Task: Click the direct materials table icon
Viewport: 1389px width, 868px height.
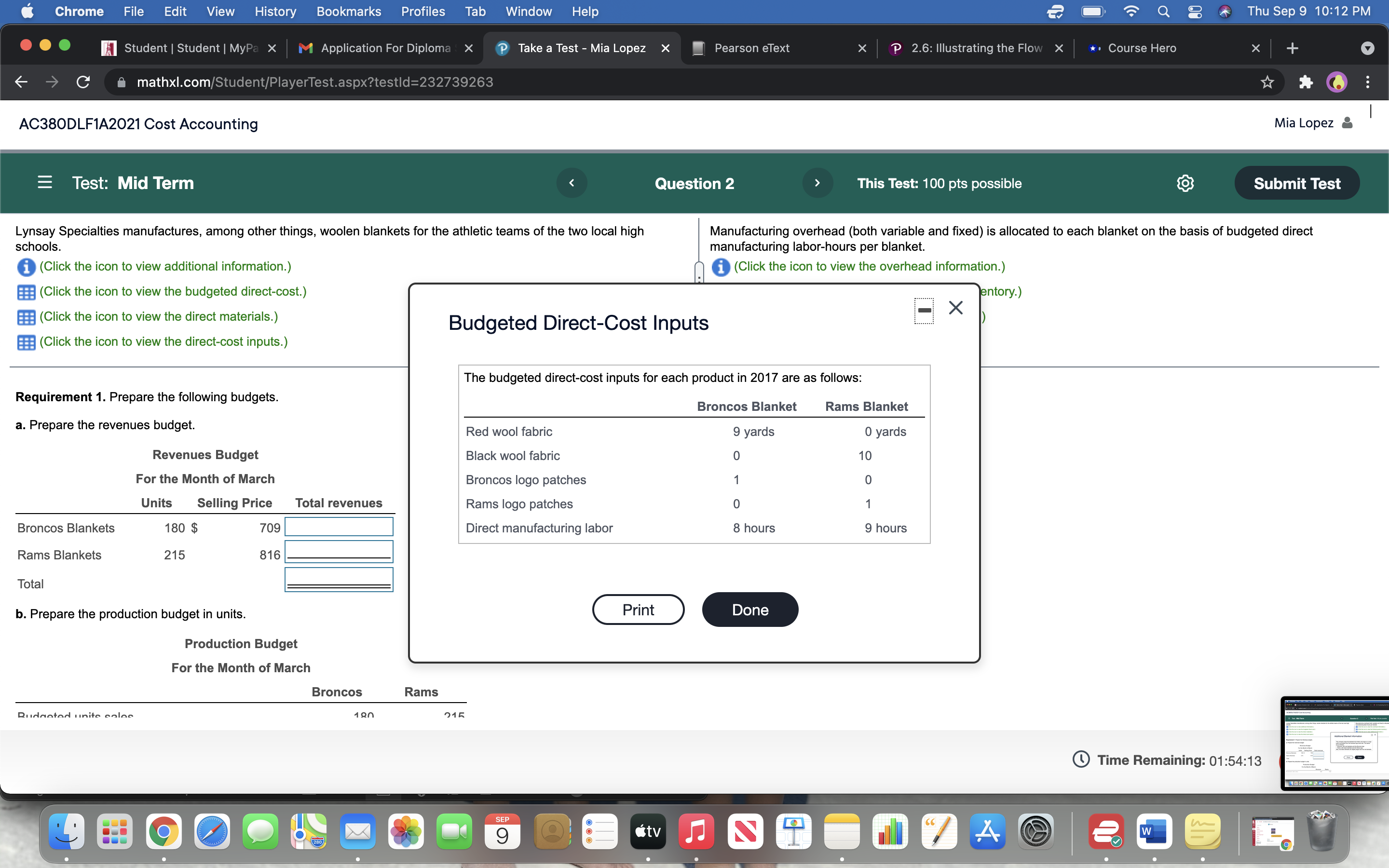Action: coord(25,317)
